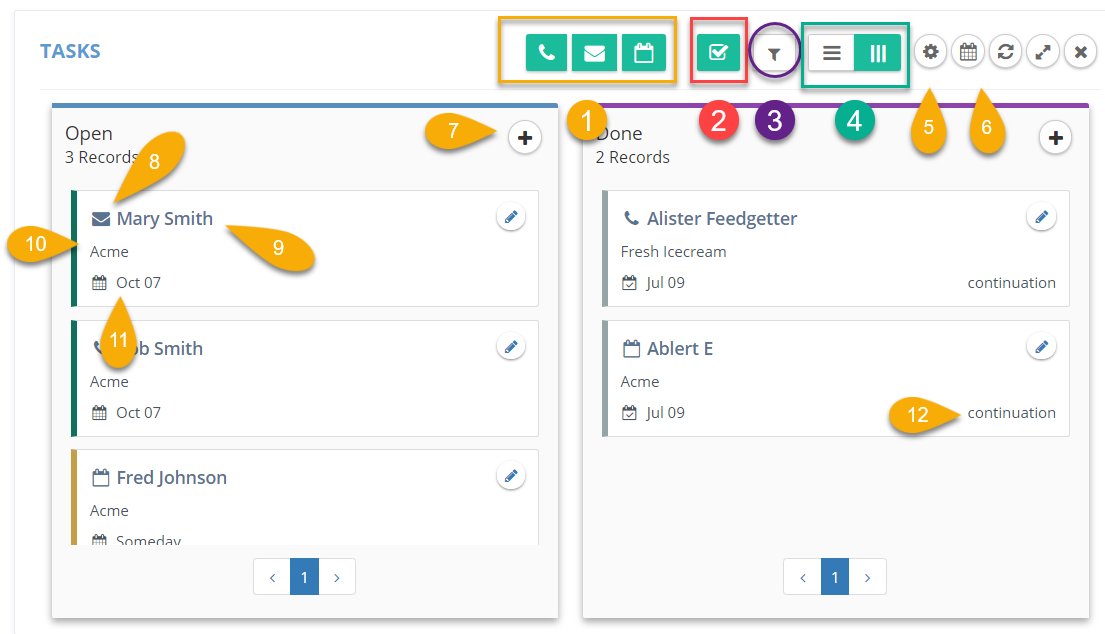
Task: Add new record in Done column
Action: click(1056, 137)
